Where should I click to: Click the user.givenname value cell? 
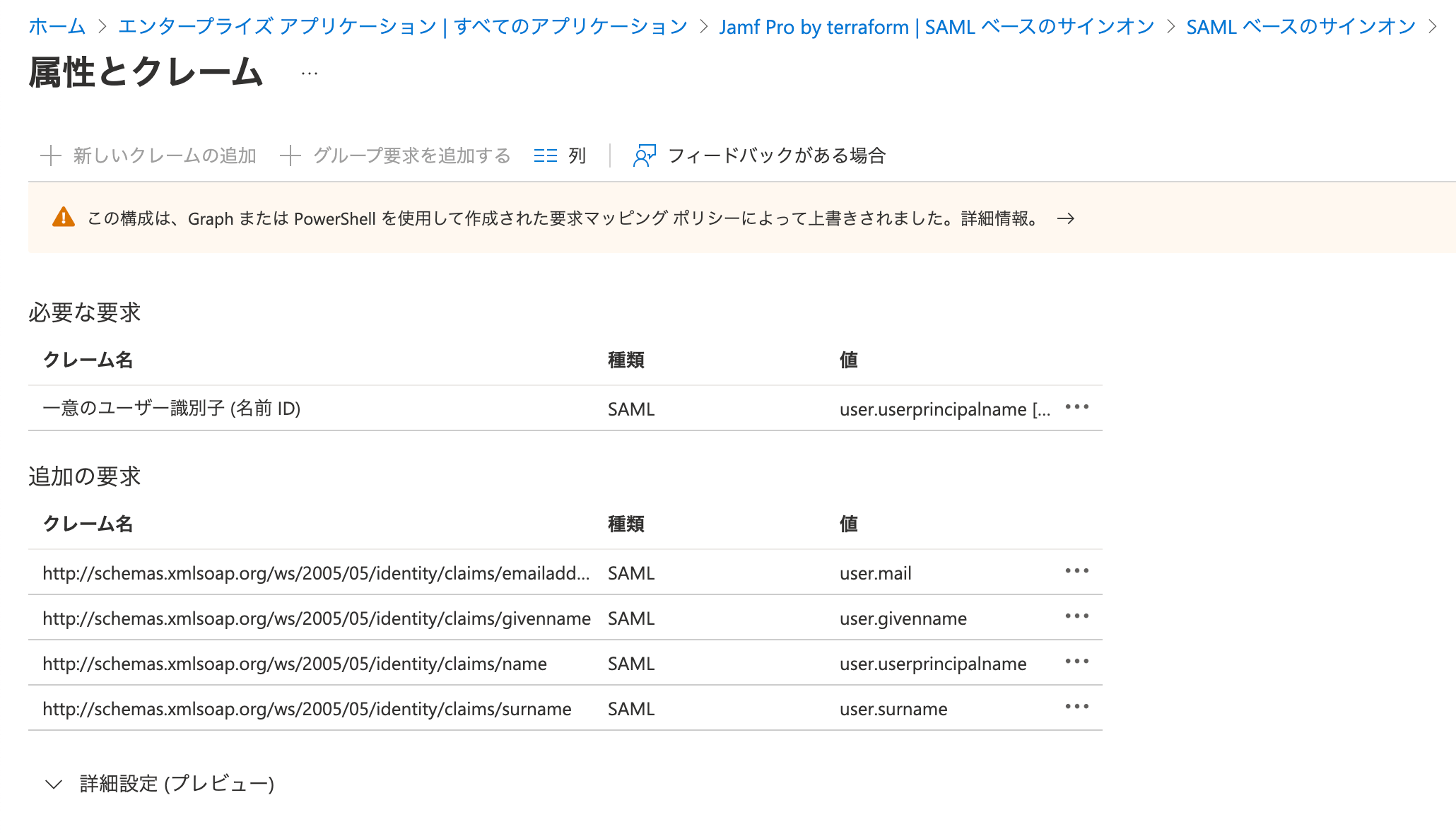pos(903,618)
